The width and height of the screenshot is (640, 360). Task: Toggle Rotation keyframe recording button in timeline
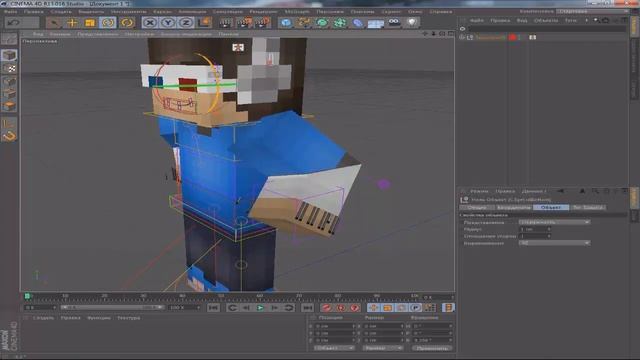(402, 308)
